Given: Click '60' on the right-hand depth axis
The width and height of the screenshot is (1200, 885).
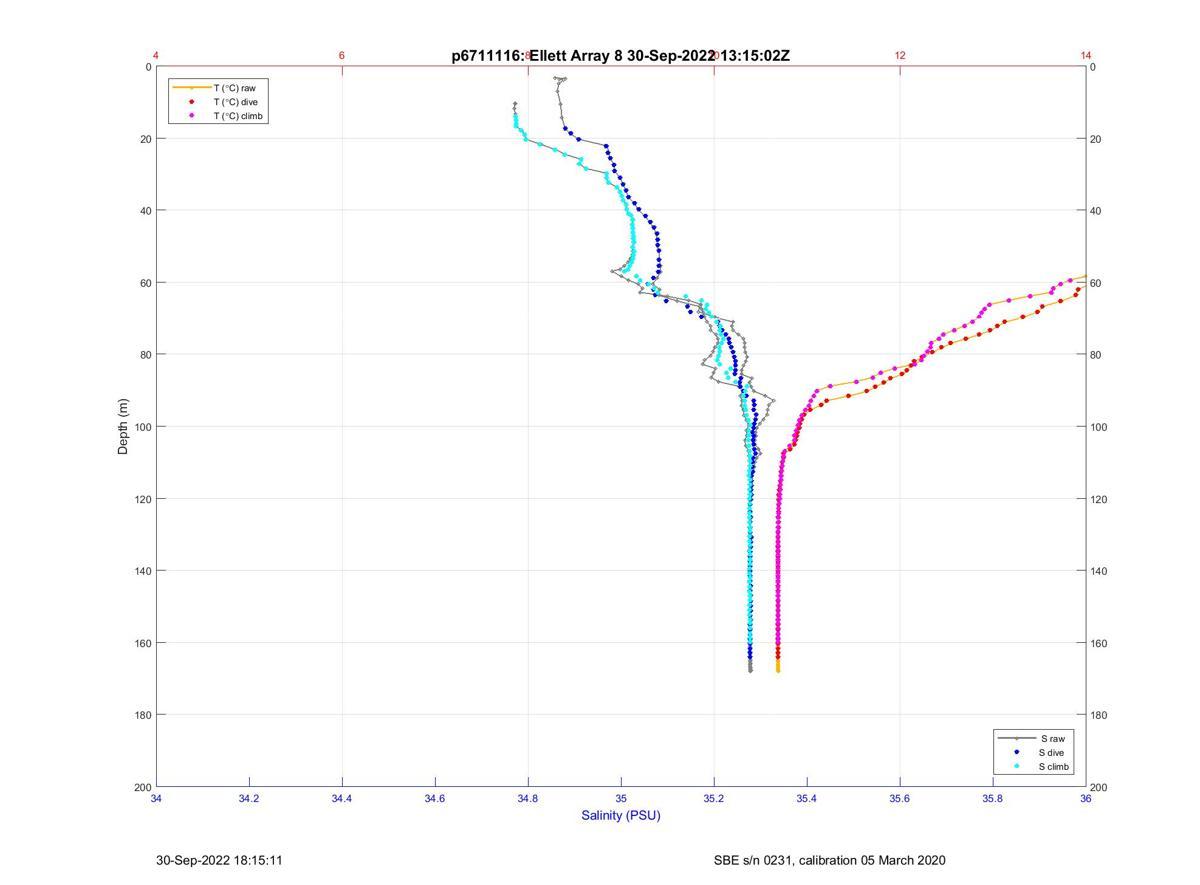Looking at the screenshot, I should click(x=1098, y=283).
